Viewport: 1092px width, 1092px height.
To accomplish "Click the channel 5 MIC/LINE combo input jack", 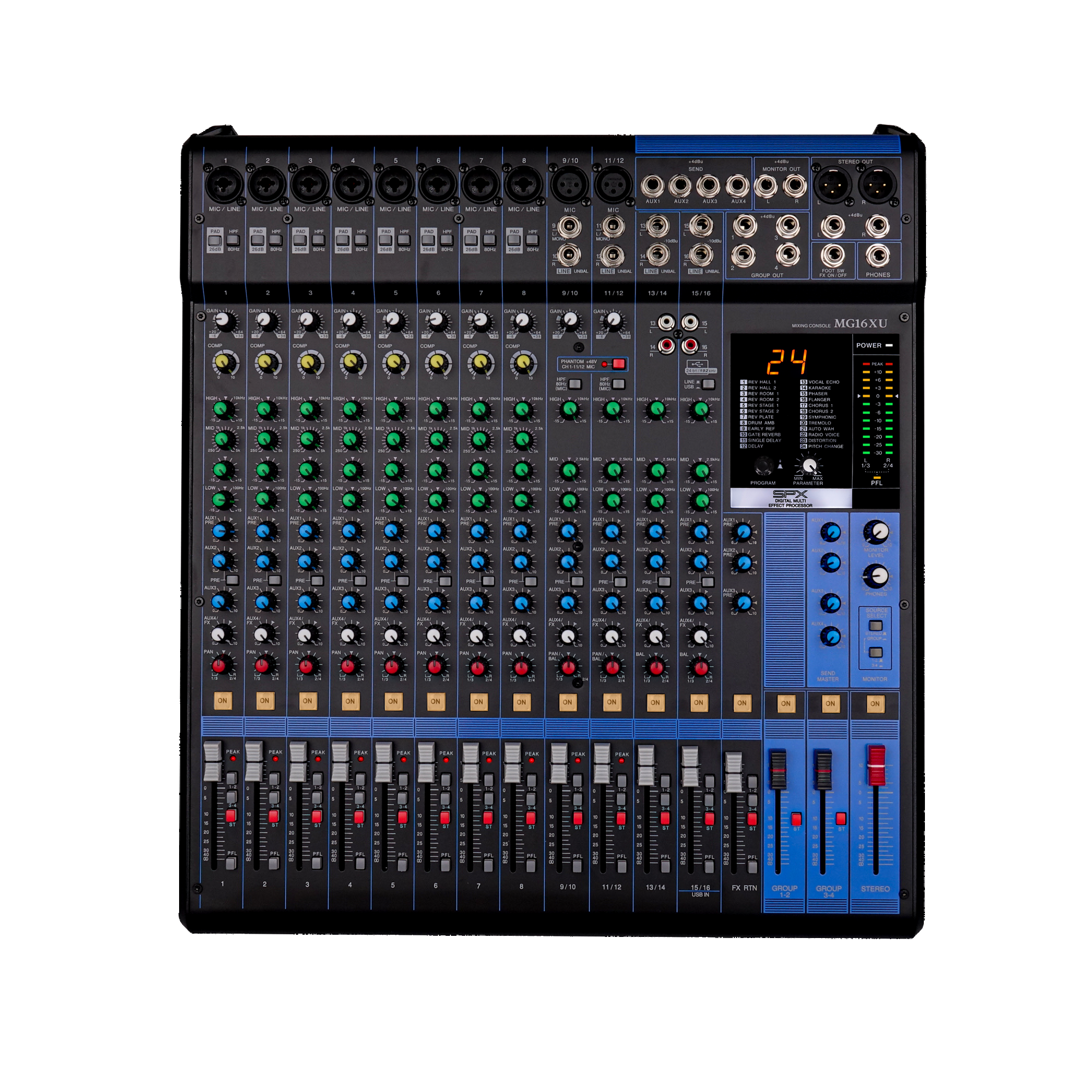I will pyautogui.click(x=395, y=184).
